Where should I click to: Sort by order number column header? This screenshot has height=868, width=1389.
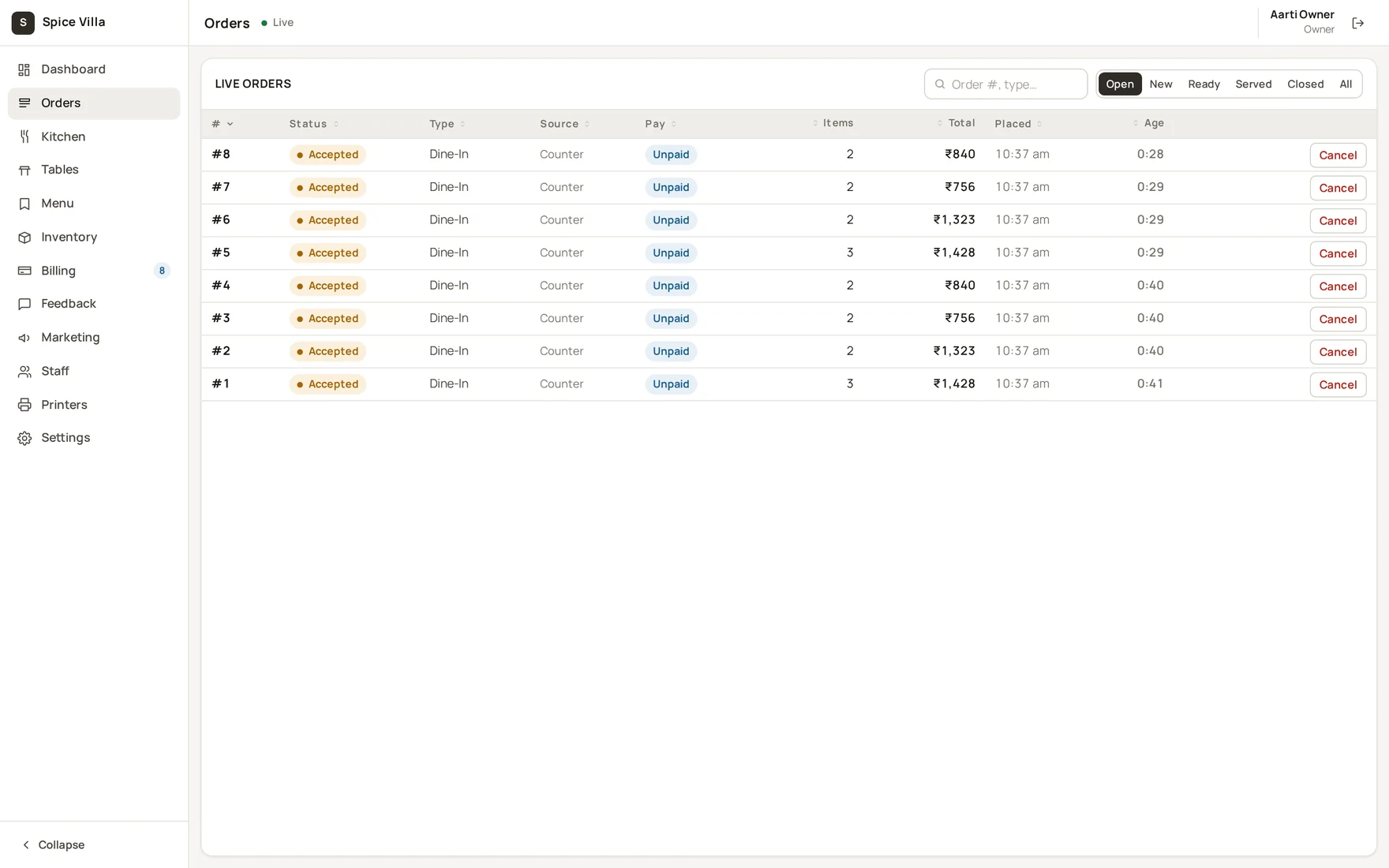[223, 124]
